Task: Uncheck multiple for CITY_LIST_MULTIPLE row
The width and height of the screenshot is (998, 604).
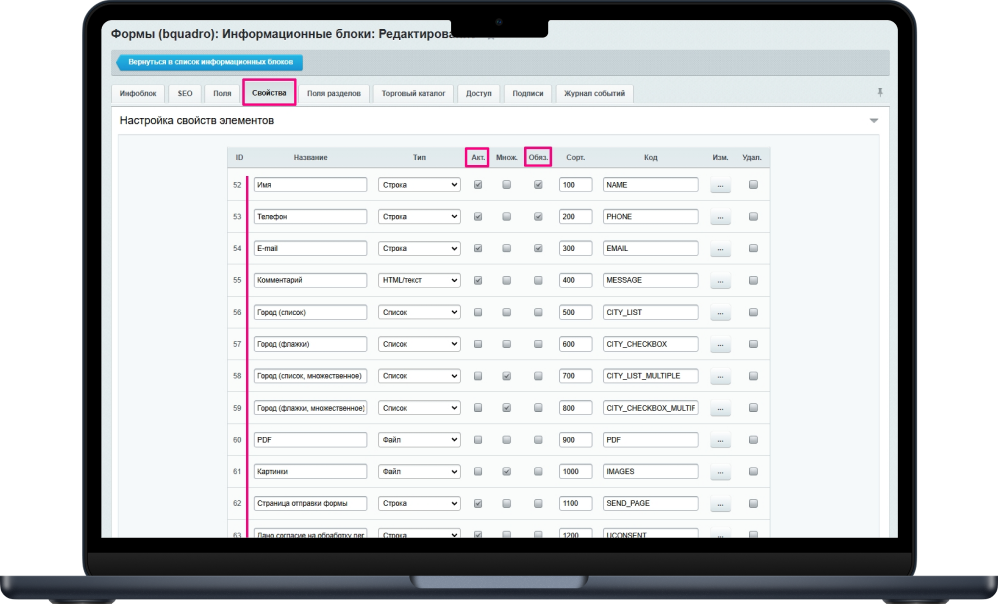Action: pos(507,376)
